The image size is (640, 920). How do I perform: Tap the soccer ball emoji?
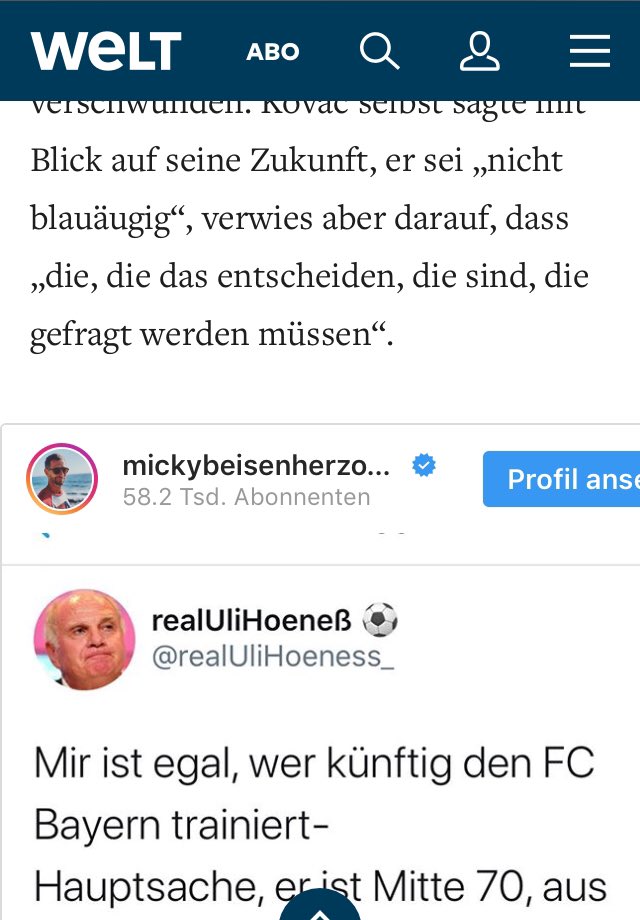[x=380, y=620]
